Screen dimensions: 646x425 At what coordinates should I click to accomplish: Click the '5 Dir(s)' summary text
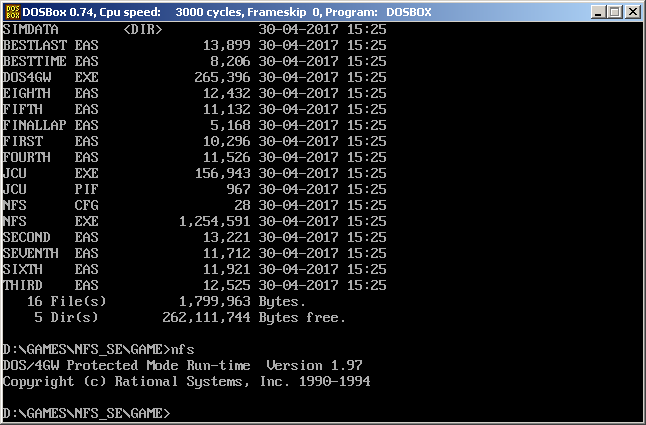[67, 318]
